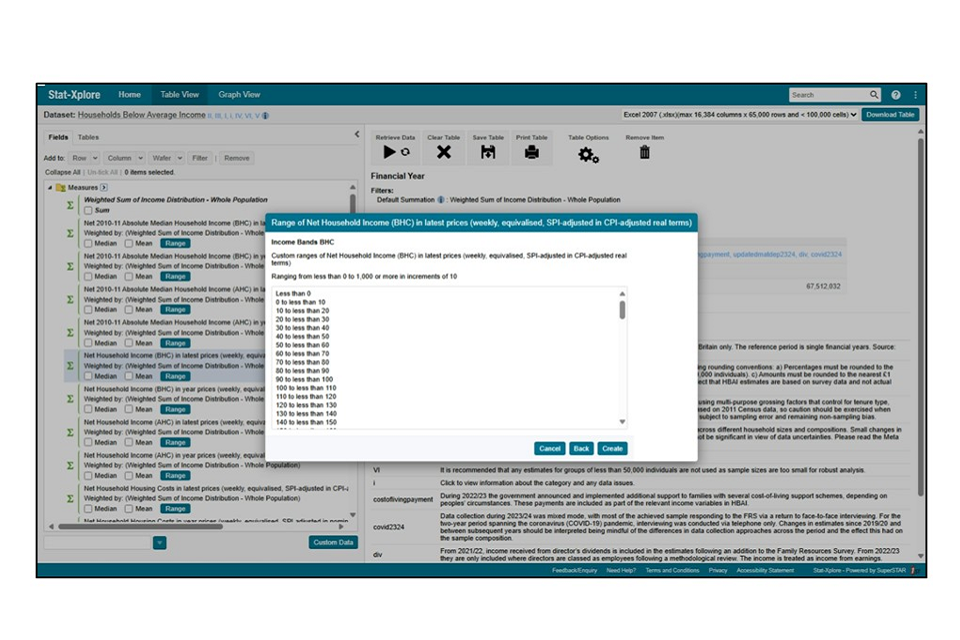
Task: Click the Print Table printer icon
Action: pyautogui.click(x=532, y=152)
